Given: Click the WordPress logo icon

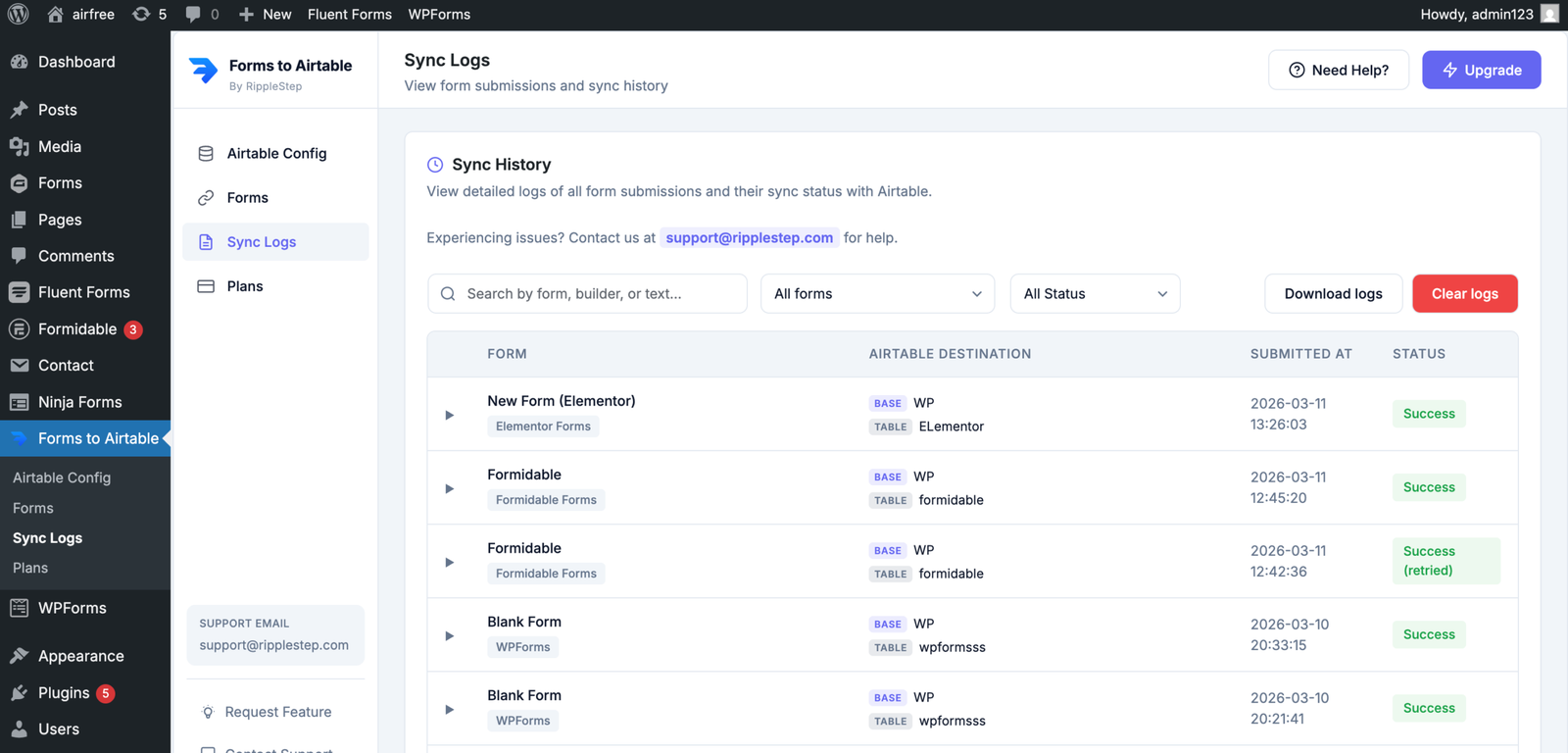Looking at the screenshot, I should [x=19, y=14].
